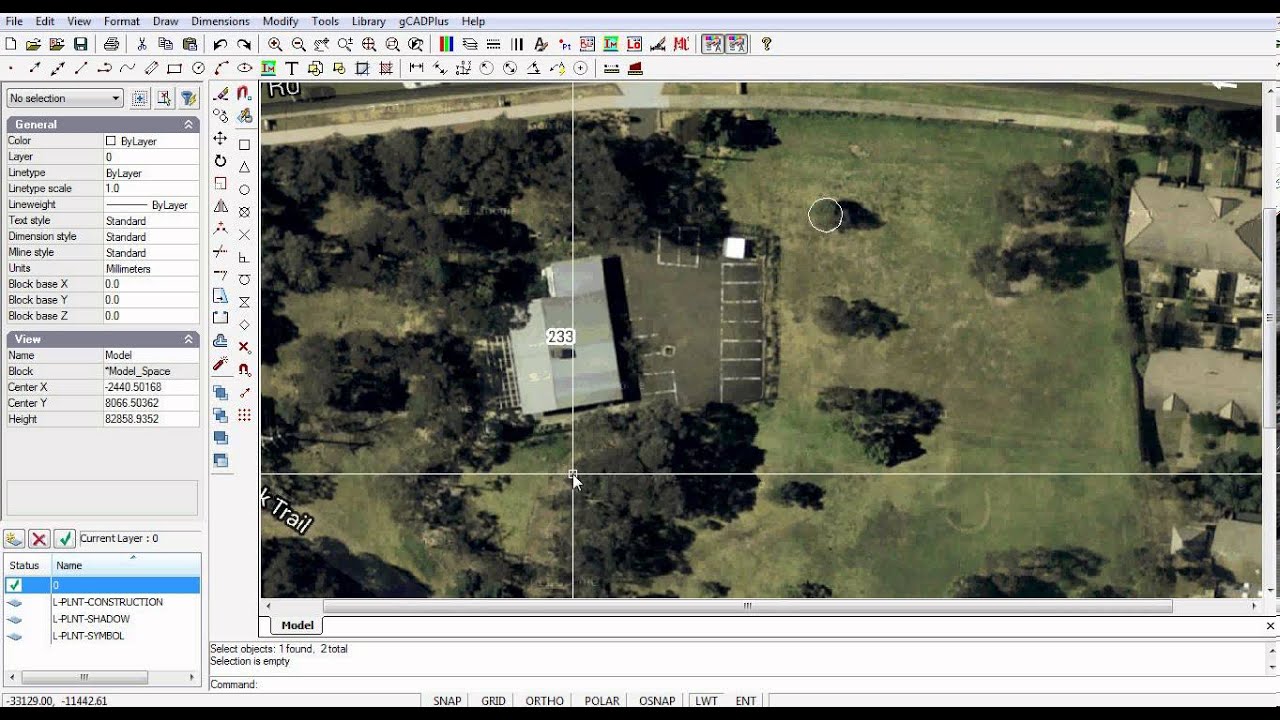Image resolution: width=1280 pixels, height=720 pixels.
Task: Select the Rectangle draw tool
Action: [175, 68]
